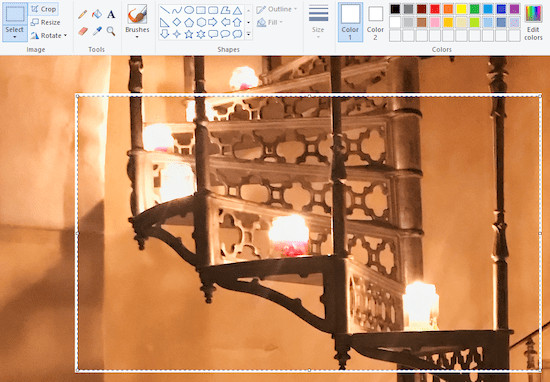
Task: Select the white swatch in the palette
Action: click(x=395, y=22)
